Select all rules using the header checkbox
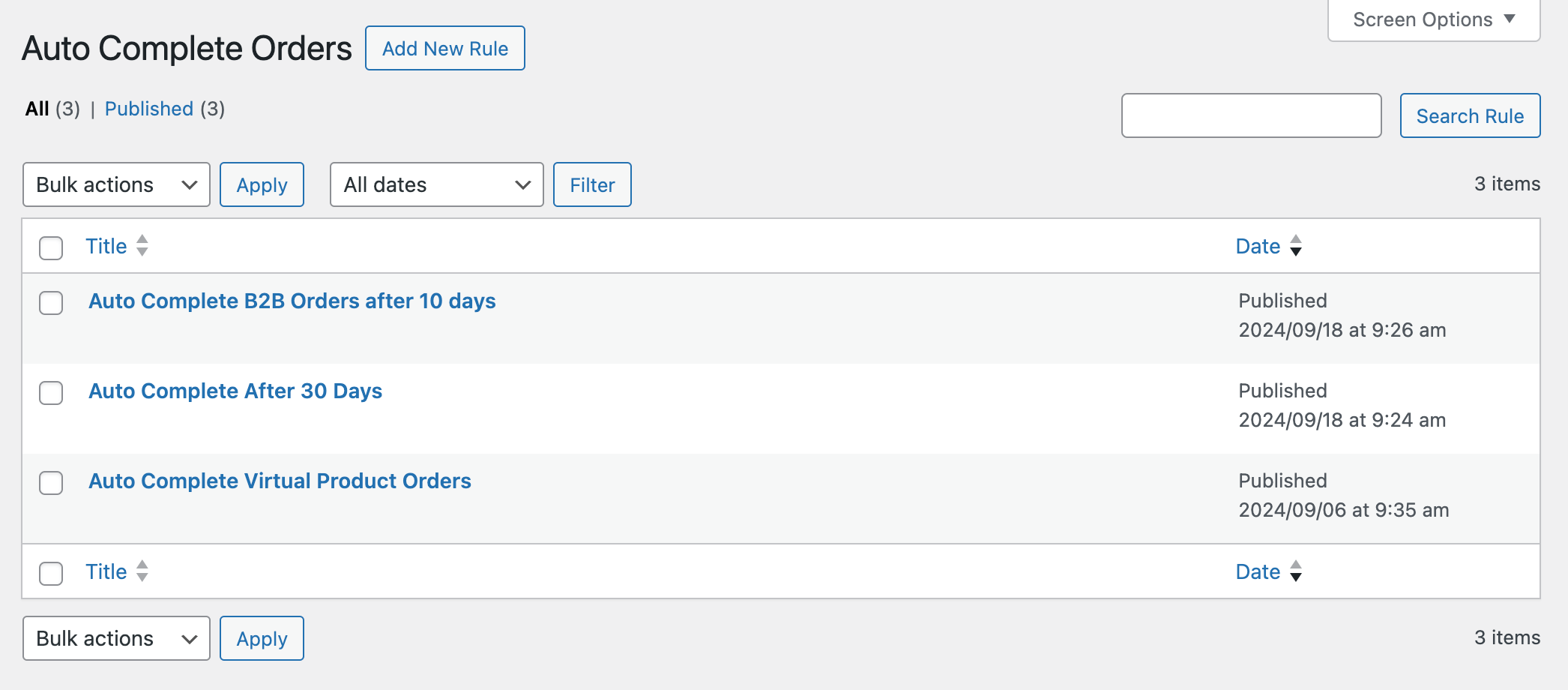The image size is (1568, 690). tap(51, 248)
